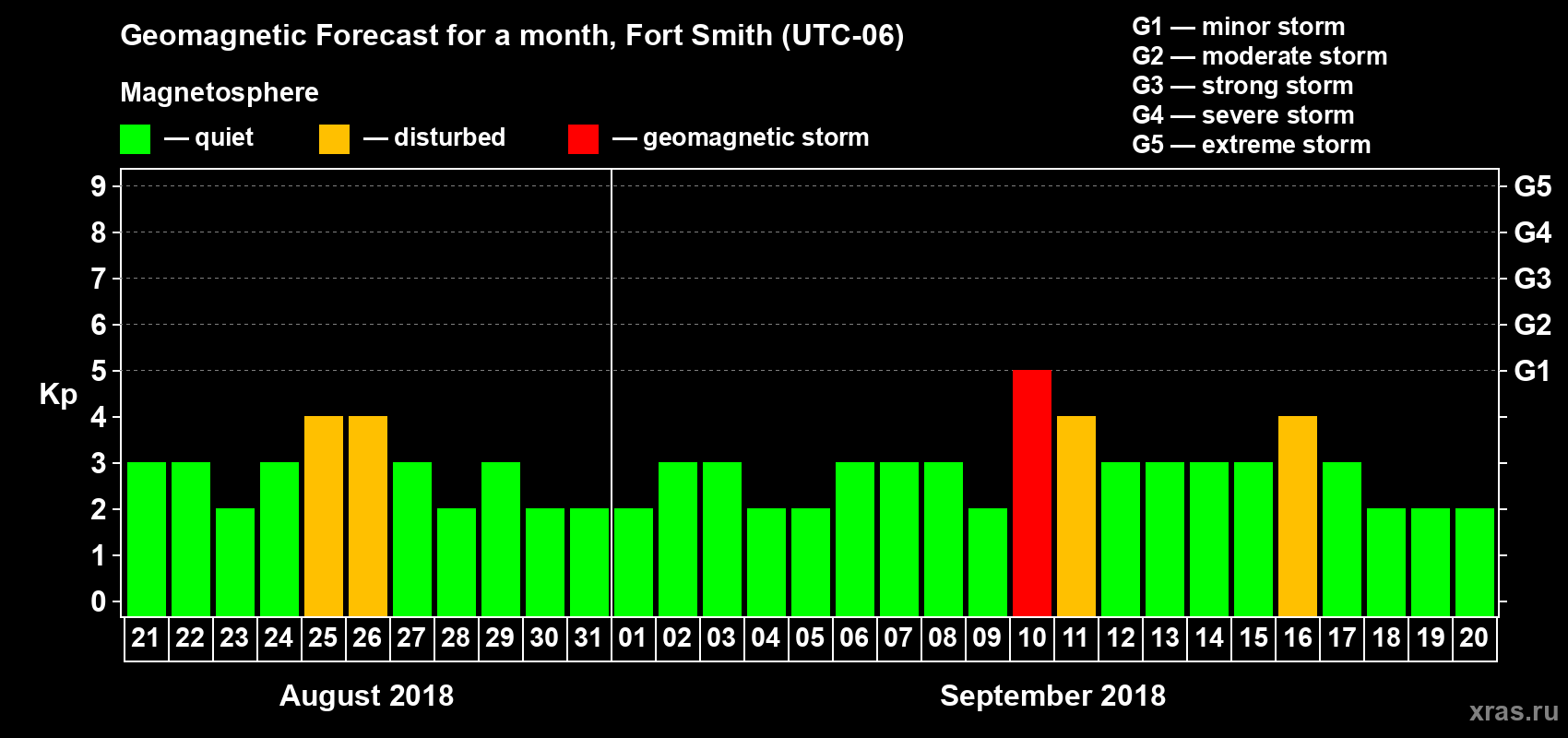Click the 'September 2018' month label

click(1052, 696)
